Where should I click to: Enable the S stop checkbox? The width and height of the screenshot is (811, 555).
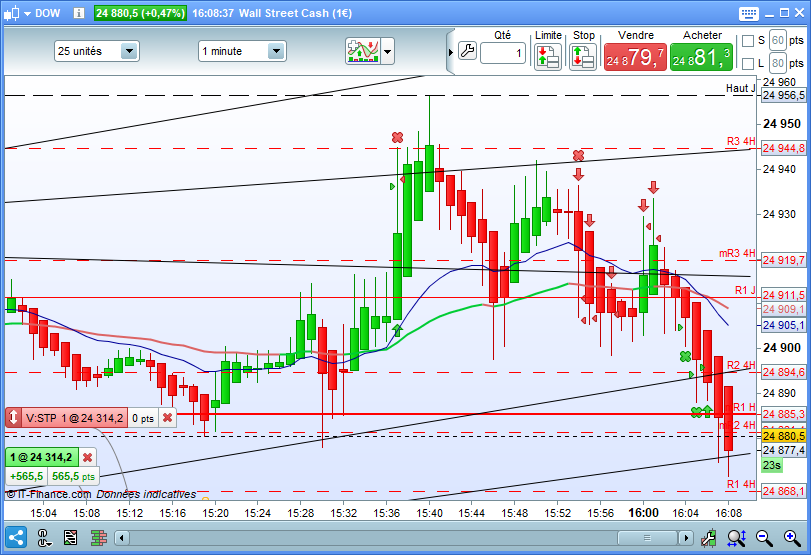747,41
